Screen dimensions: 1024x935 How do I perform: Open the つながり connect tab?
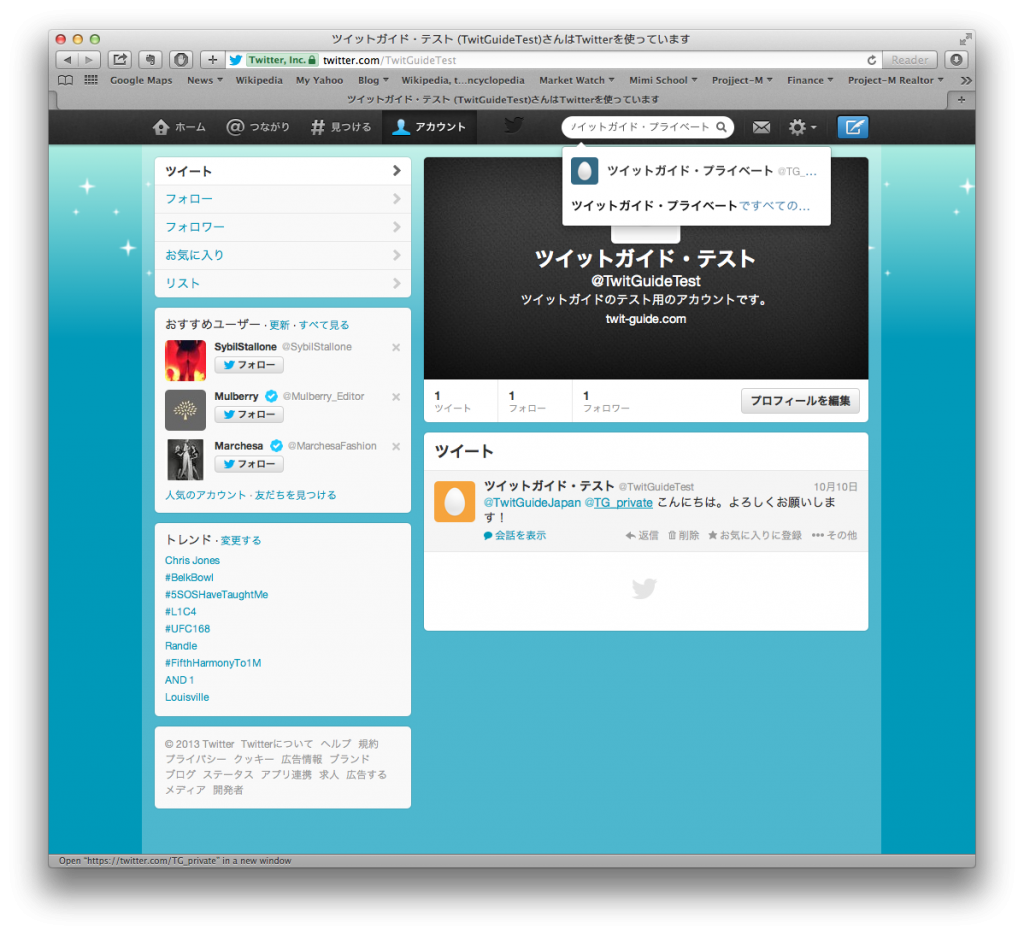click(258, 127)
